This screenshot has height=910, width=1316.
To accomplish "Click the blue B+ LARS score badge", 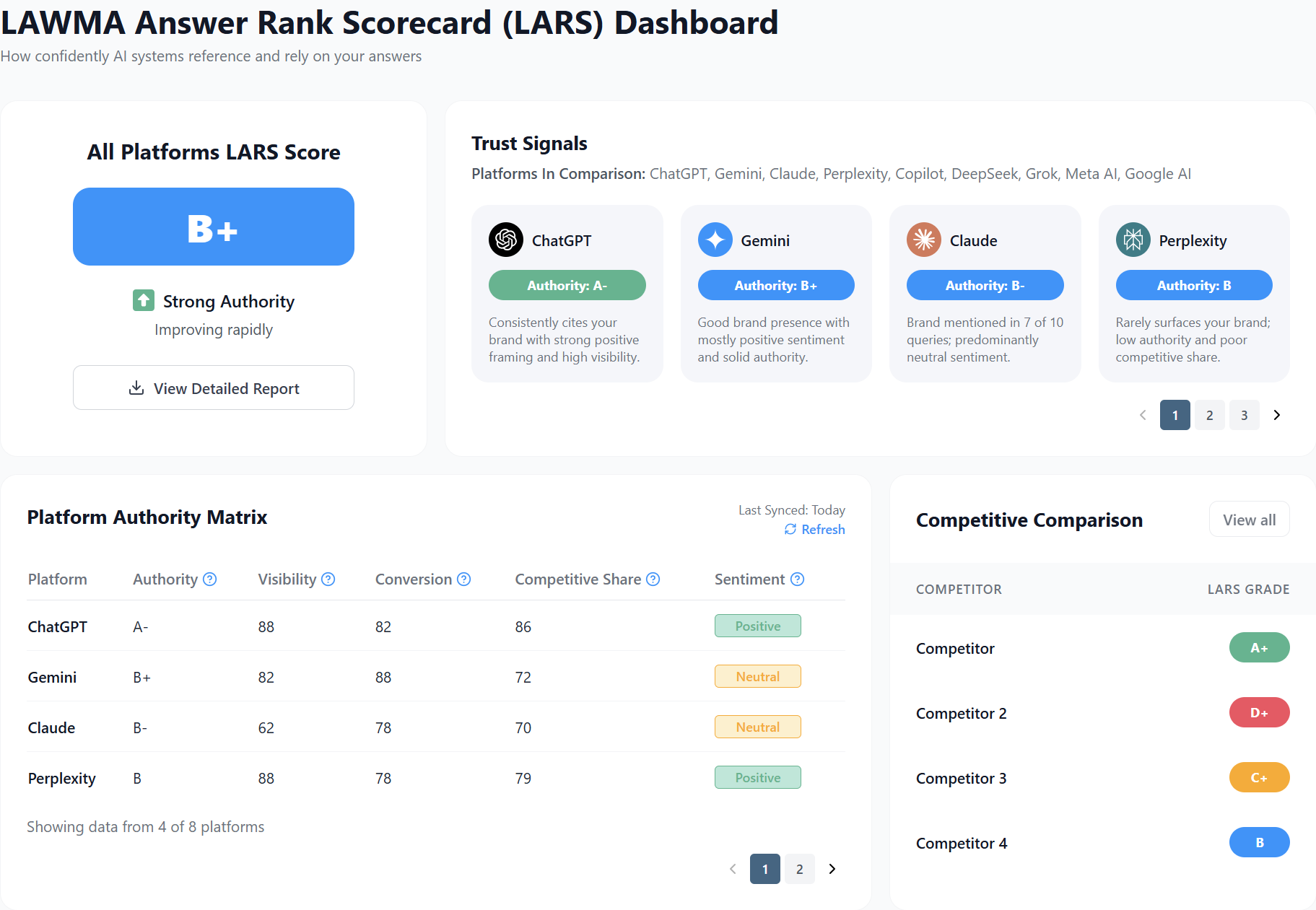I will click(x=214, y=227).
